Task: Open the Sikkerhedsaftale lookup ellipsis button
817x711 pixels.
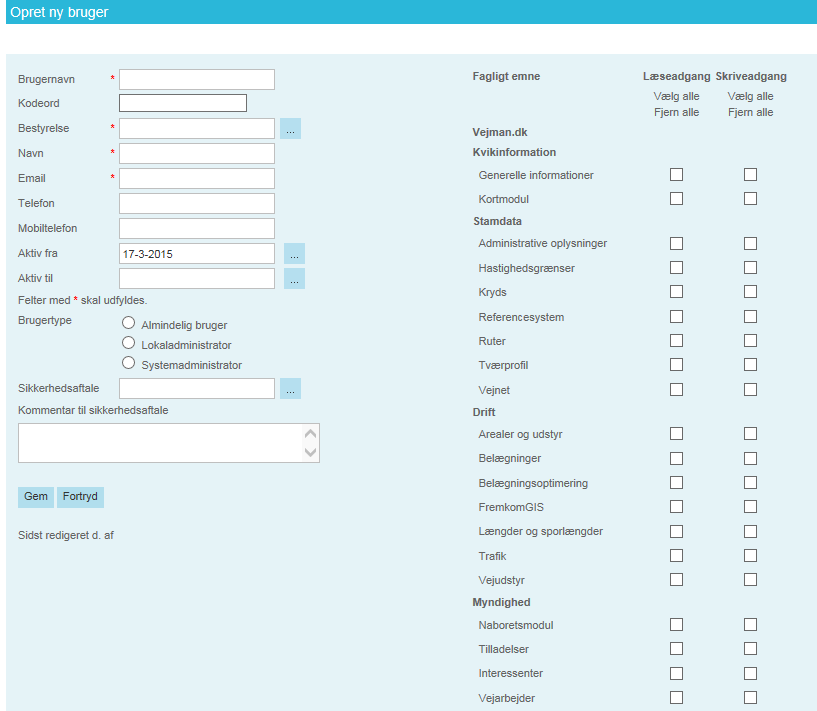Action: click(290, 389)
